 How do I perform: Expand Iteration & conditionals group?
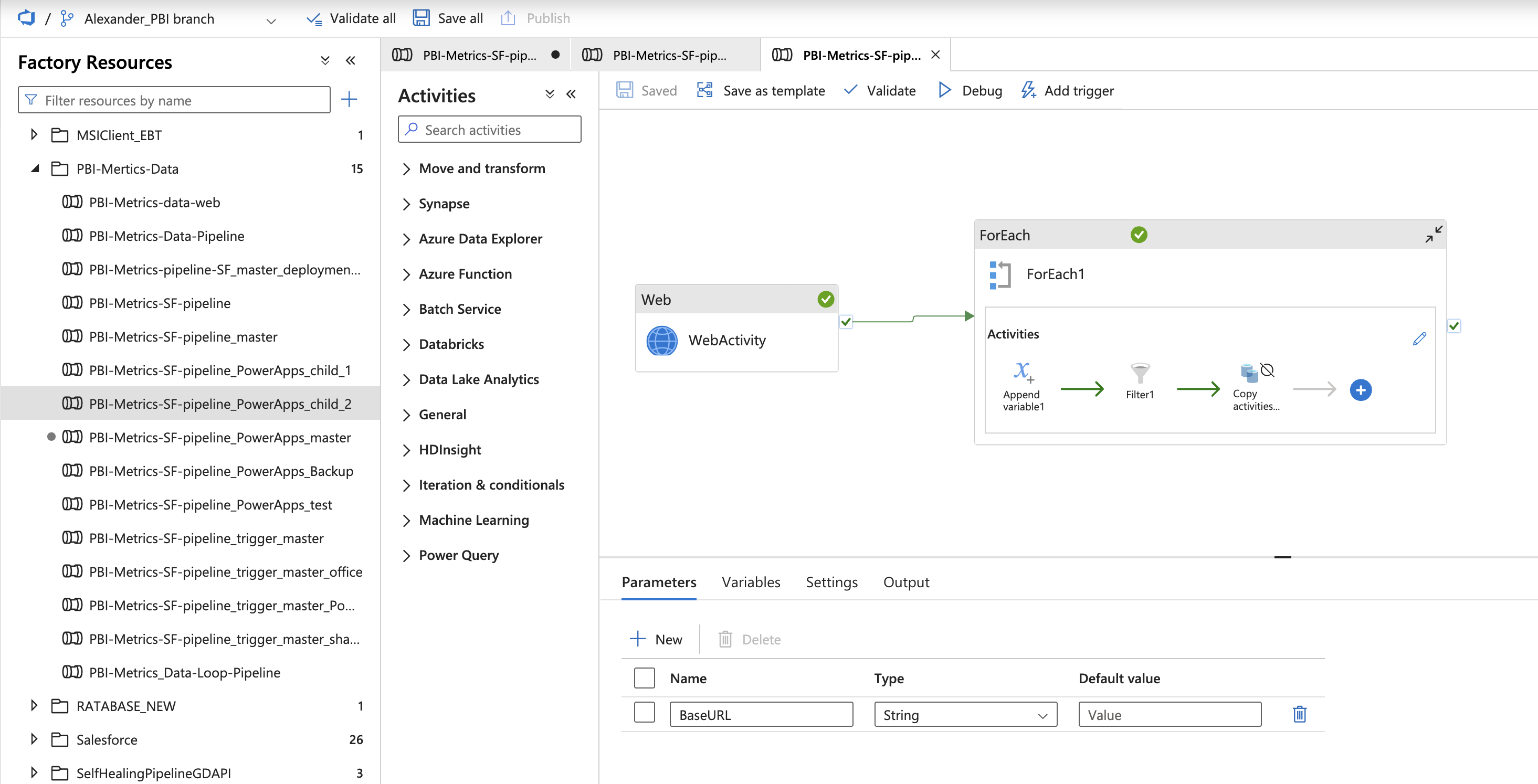tap(406, 485)
